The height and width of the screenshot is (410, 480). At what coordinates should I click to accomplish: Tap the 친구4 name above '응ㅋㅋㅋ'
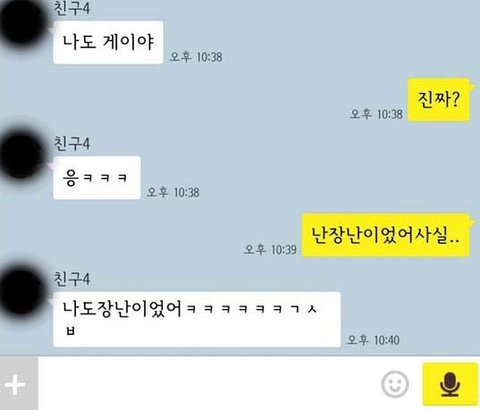pyautogui.click(x=72, y=144)
